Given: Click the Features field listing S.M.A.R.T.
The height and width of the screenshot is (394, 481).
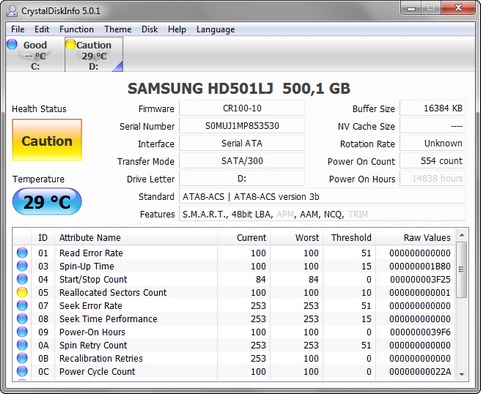Looking at the screenshot, I should click(x=322, y=214).
